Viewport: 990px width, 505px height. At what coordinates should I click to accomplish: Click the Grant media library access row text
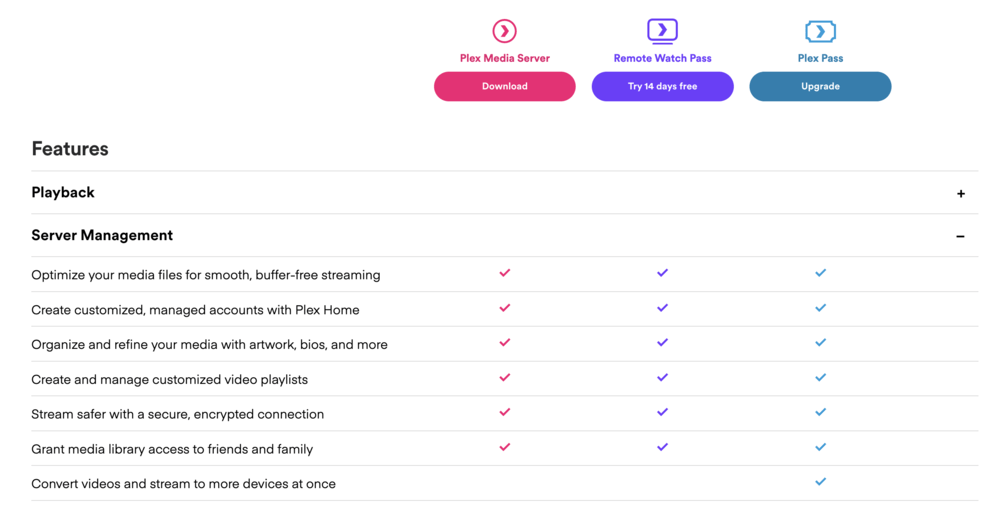pos(172,449)
